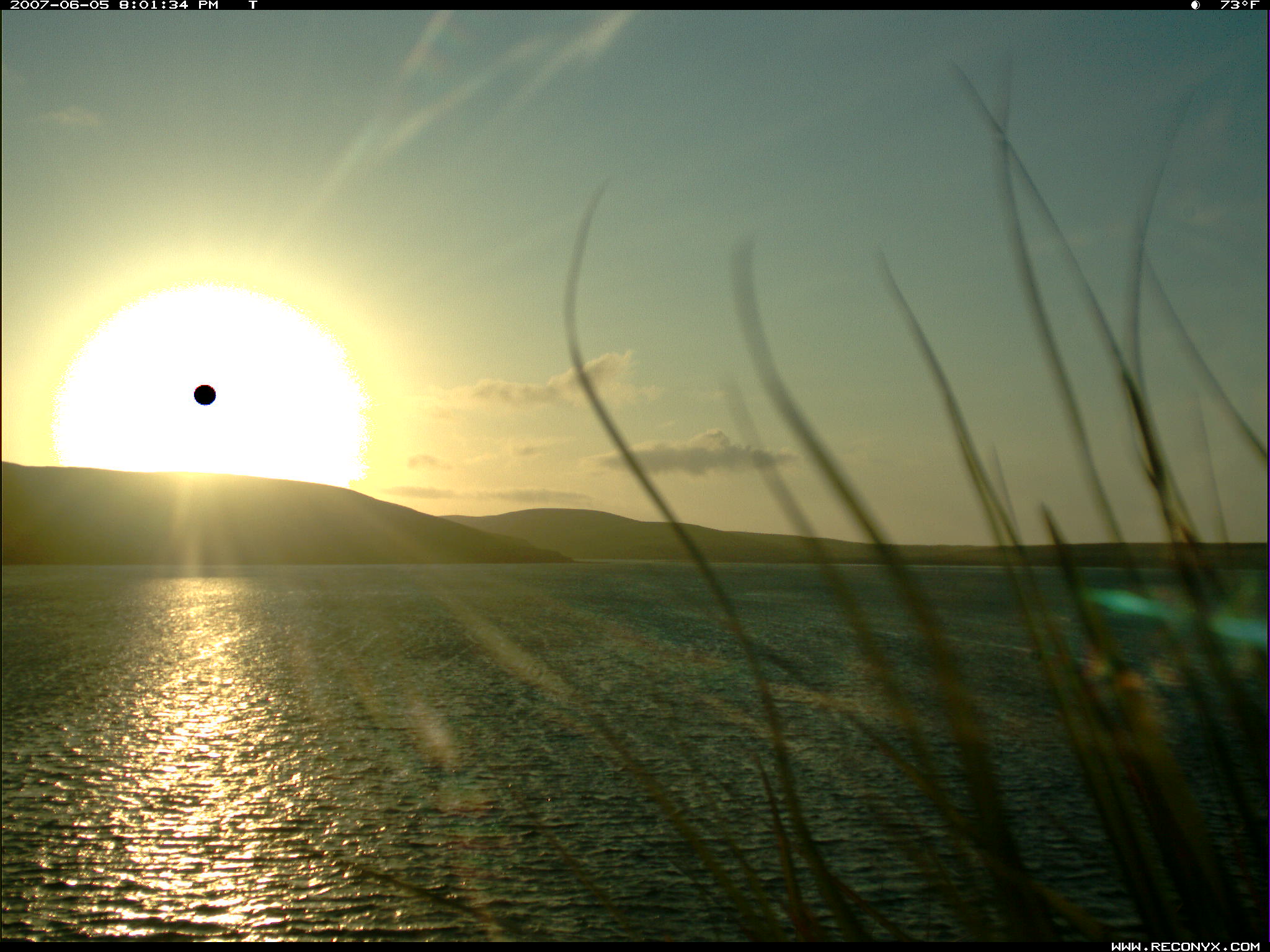Click the 2007-06-05 date stamp
The width and height of the screenshot is (1270, 952).
pyautogui.click(x=60, y=5)
